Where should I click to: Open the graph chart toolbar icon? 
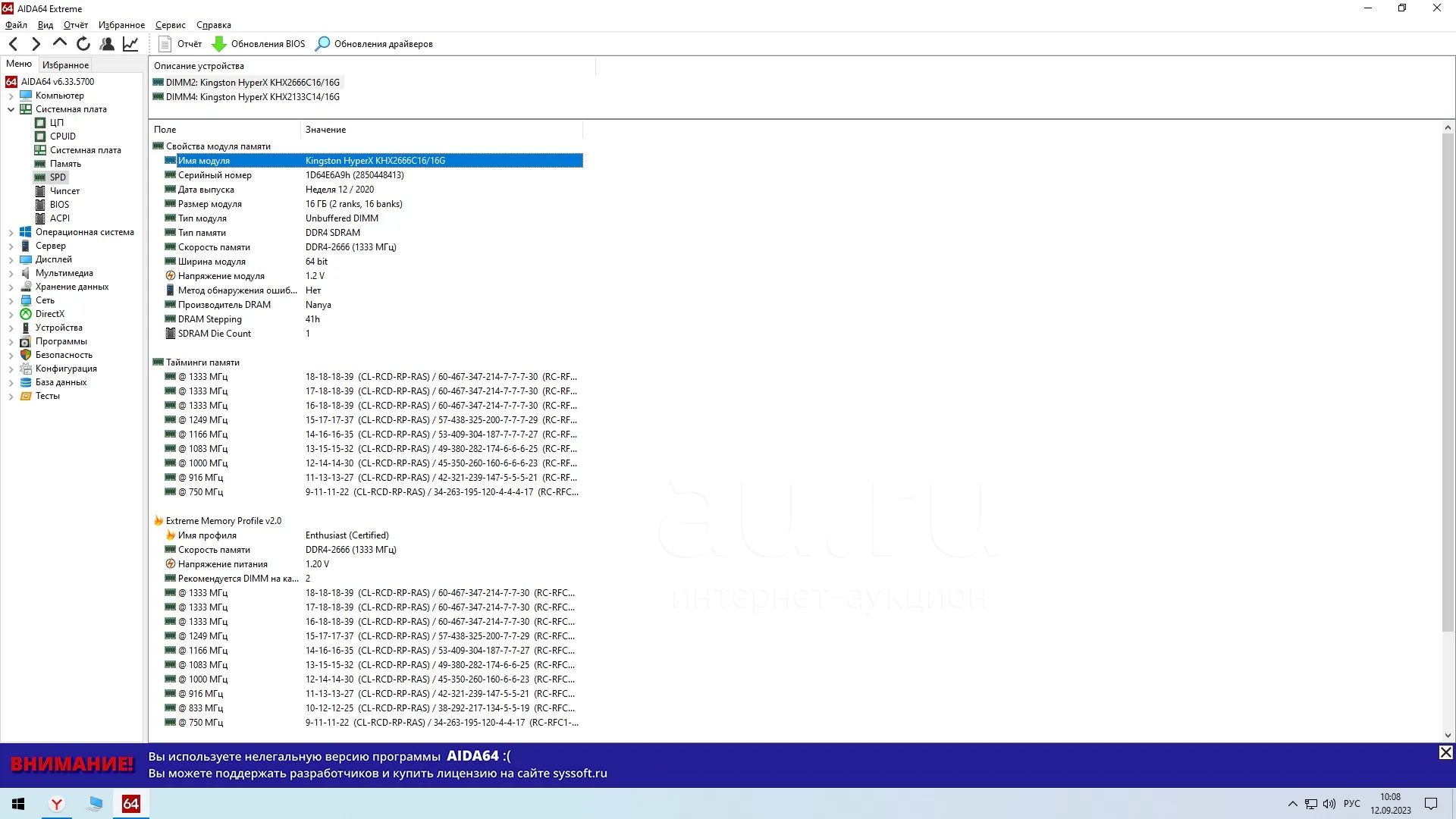130,44
